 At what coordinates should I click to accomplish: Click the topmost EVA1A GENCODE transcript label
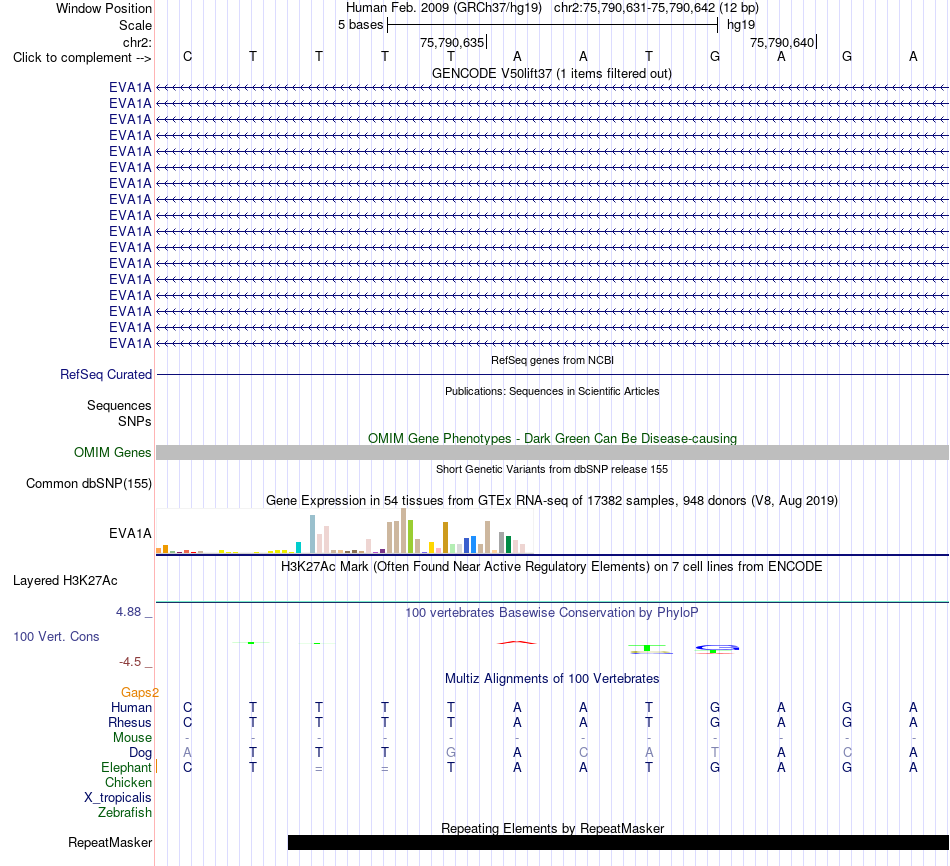130,88
